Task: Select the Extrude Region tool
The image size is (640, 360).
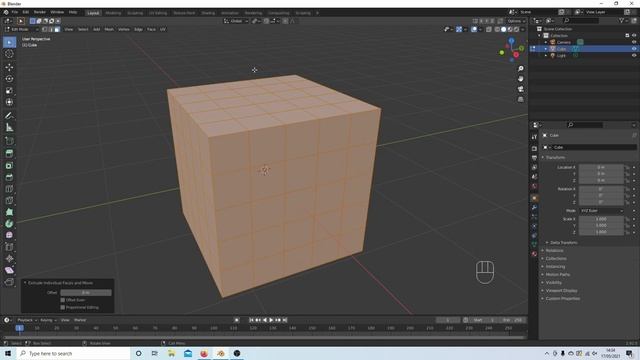Action: click(9, 153)
